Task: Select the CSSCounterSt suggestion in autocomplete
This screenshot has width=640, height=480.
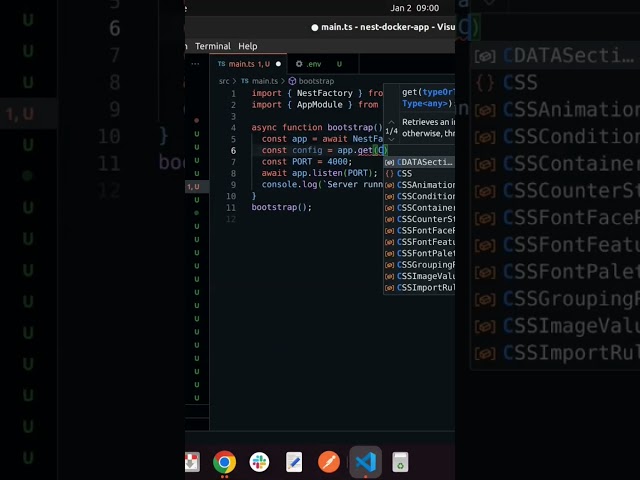Action: click(419, 219)
